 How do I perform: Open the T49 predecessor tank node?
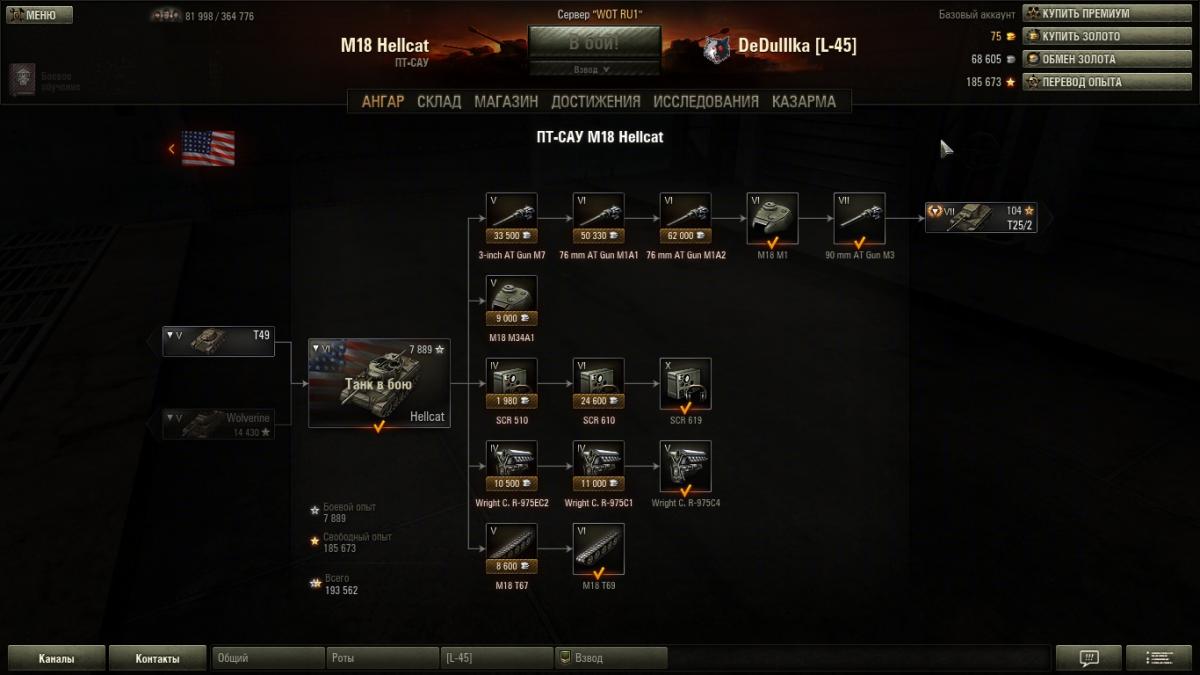(219, 341)
